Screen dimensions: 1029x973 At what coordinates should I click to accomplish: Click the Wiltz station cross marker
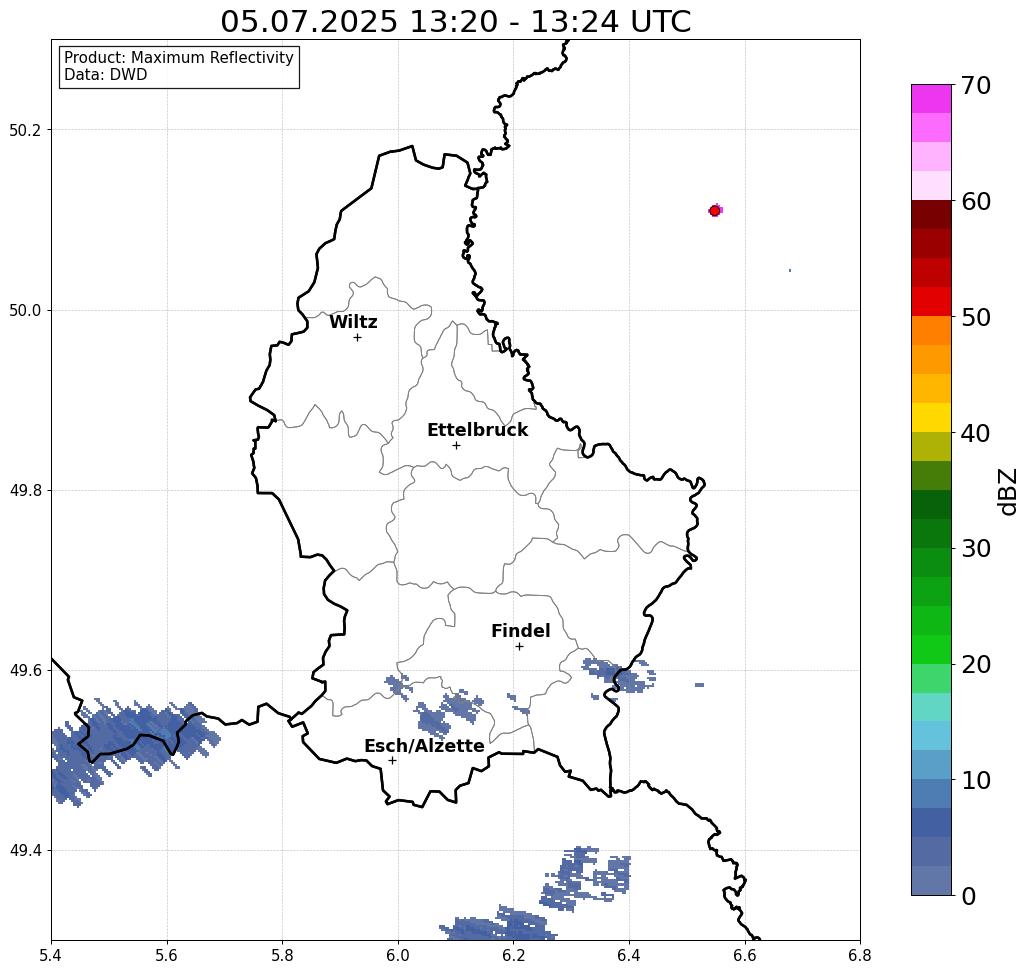[x=358, y=338]
